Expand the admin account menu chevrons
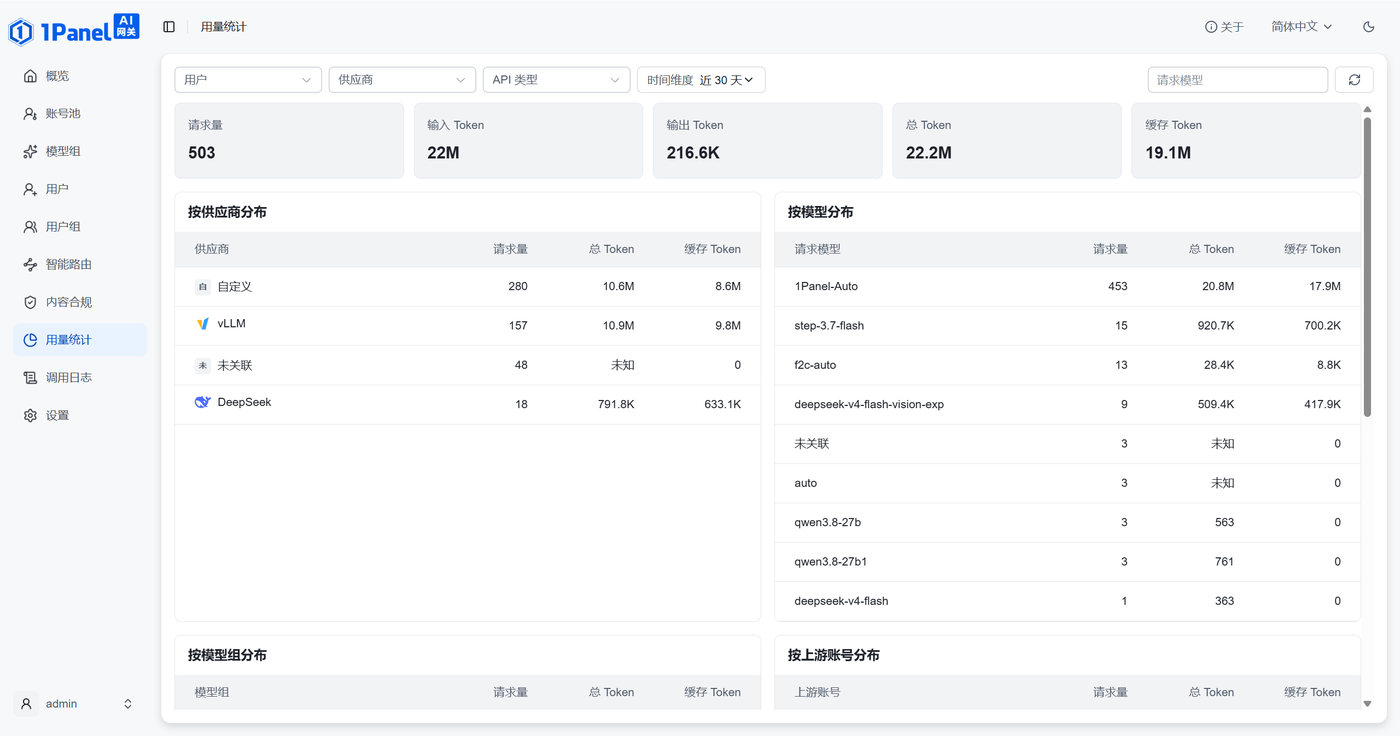This screenshot has width=1400, height=736. pyautogui.click(x=128, y=704)
